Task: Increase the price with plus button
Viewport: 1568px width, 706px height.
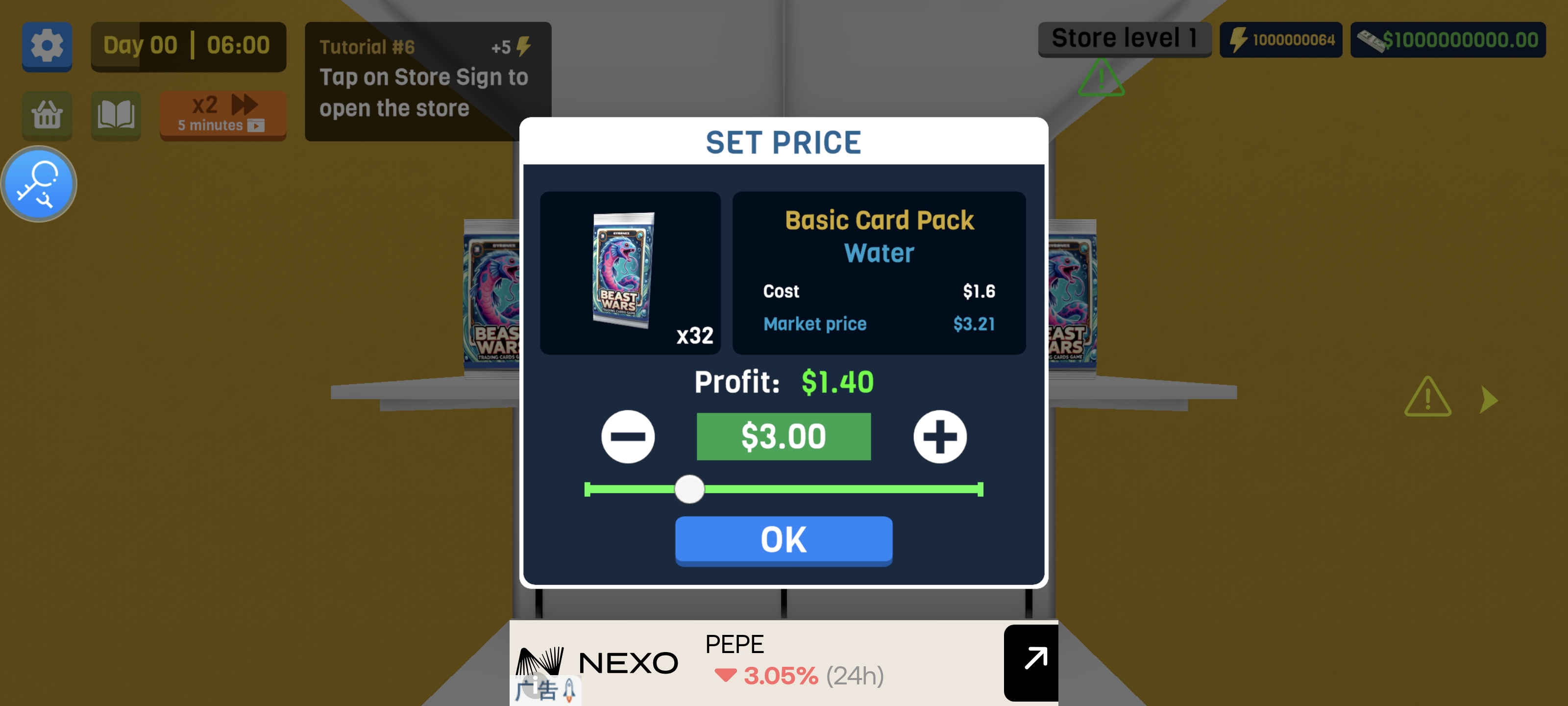Action: pos(939,436)
